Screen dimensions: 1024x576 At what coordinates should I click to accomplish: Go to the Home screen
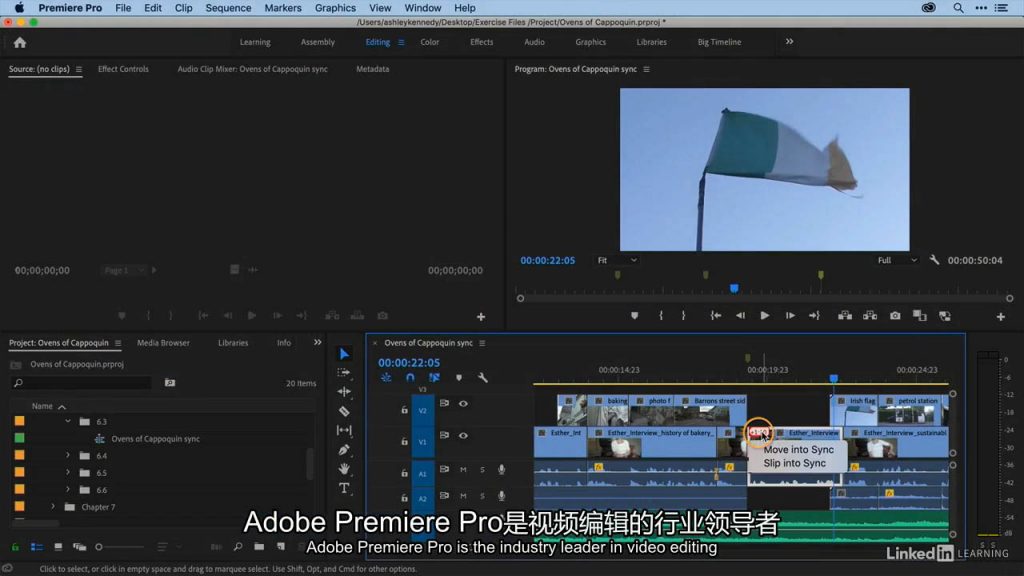click(20, 42)
